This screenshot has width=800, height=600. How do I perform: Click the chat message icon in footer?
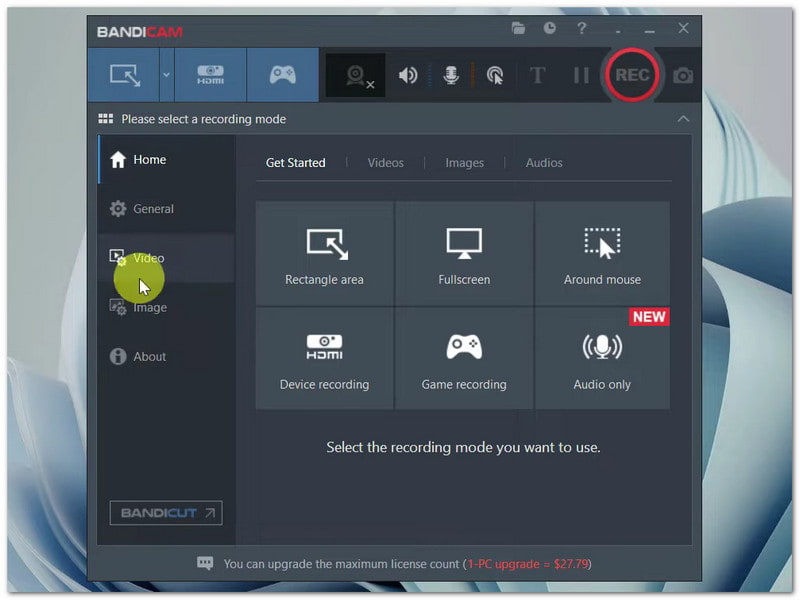pyautogui.click(x=205, y=563)
